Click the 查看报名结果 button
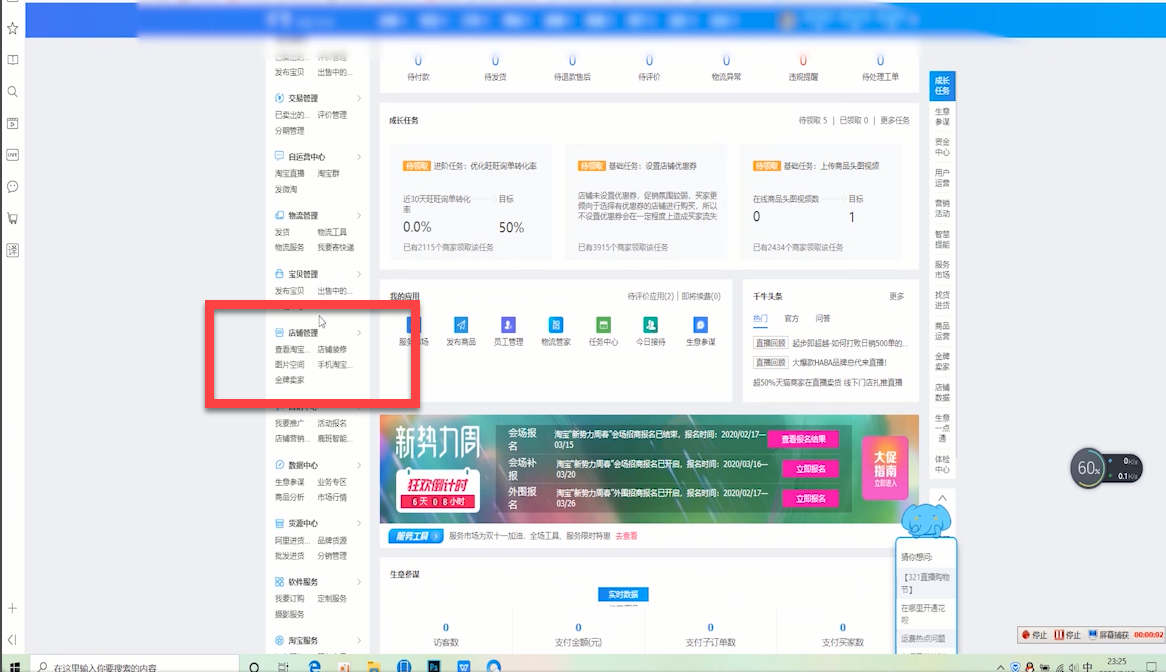 [x=802, y=439]
